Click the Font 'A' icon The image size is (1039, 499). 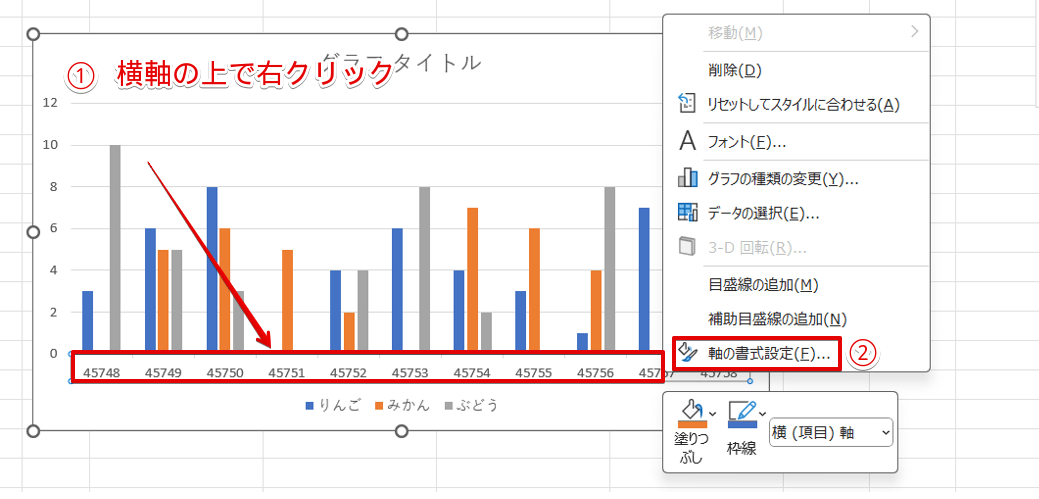(x=687, y=141)
